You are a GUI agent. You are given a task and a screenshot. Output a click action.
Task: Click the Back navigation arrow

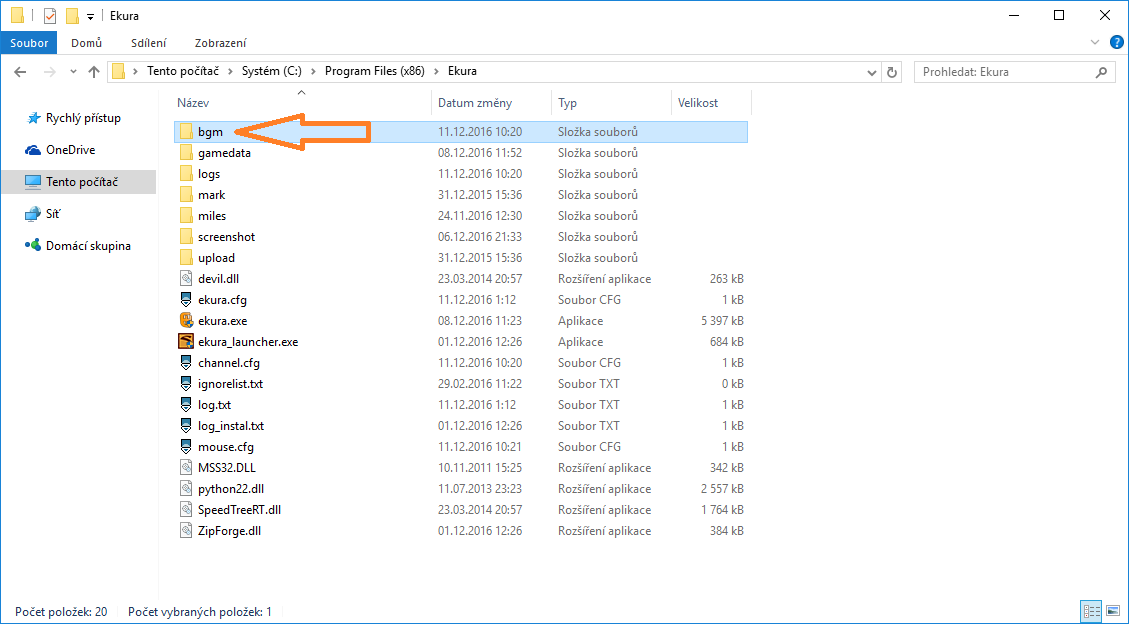(21, 72)
